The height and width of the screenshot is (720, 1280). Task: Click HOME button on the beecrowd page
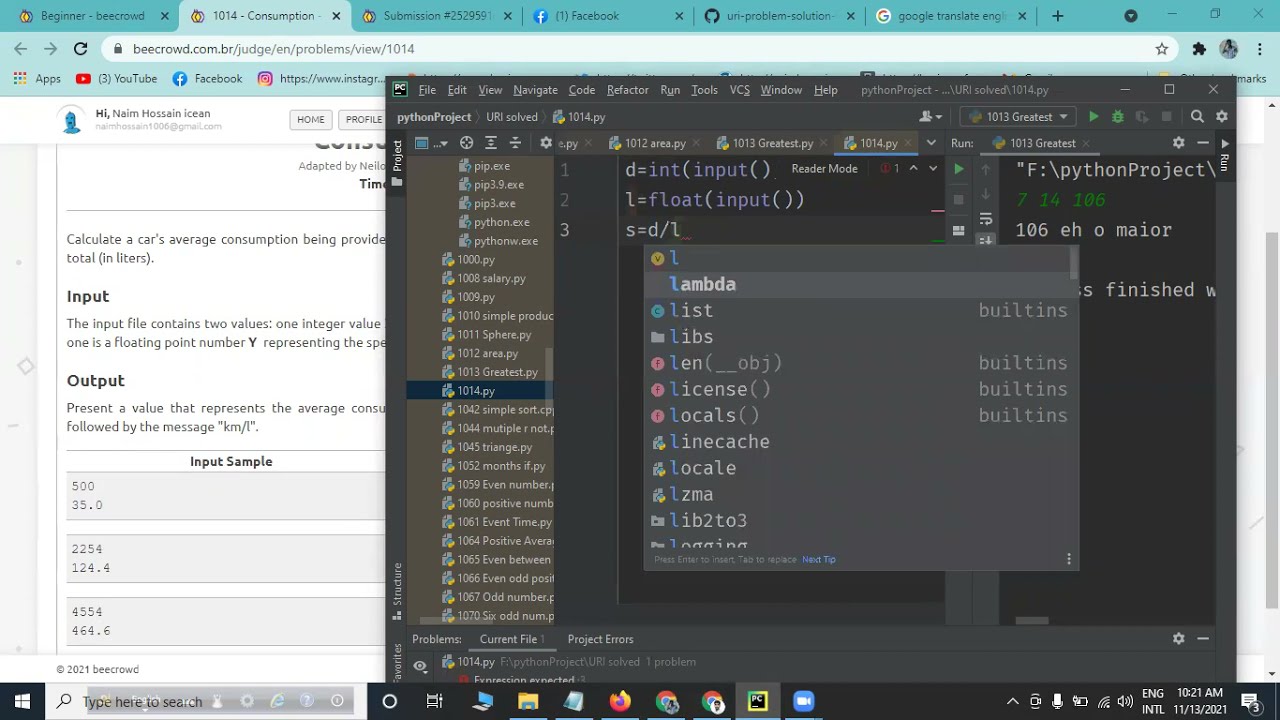click(310, 119)
